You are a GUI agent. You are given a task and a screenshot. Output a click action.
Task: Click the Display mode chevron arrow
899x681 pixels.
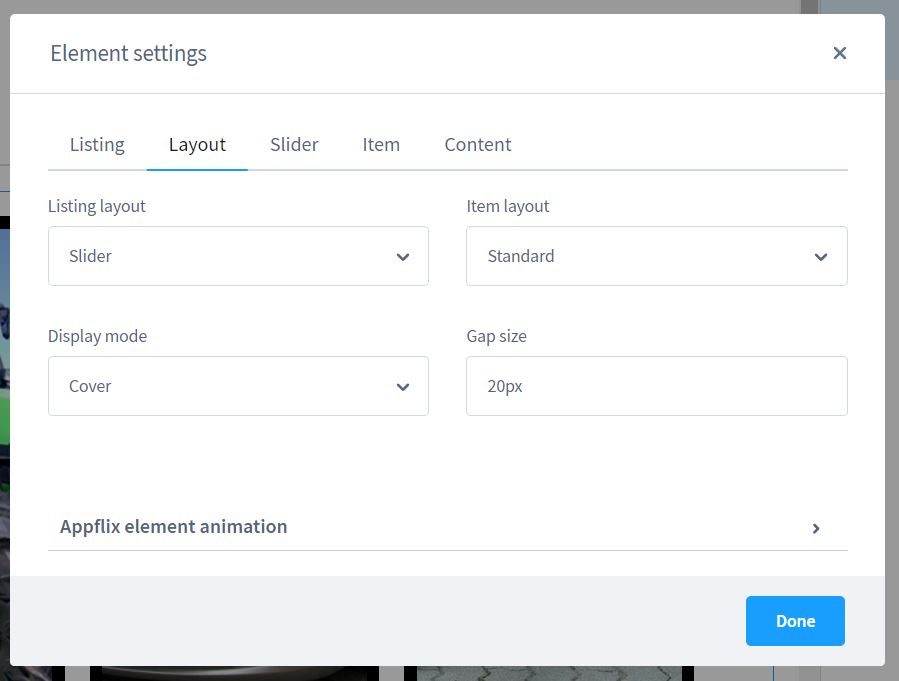(x=403, y=387)
